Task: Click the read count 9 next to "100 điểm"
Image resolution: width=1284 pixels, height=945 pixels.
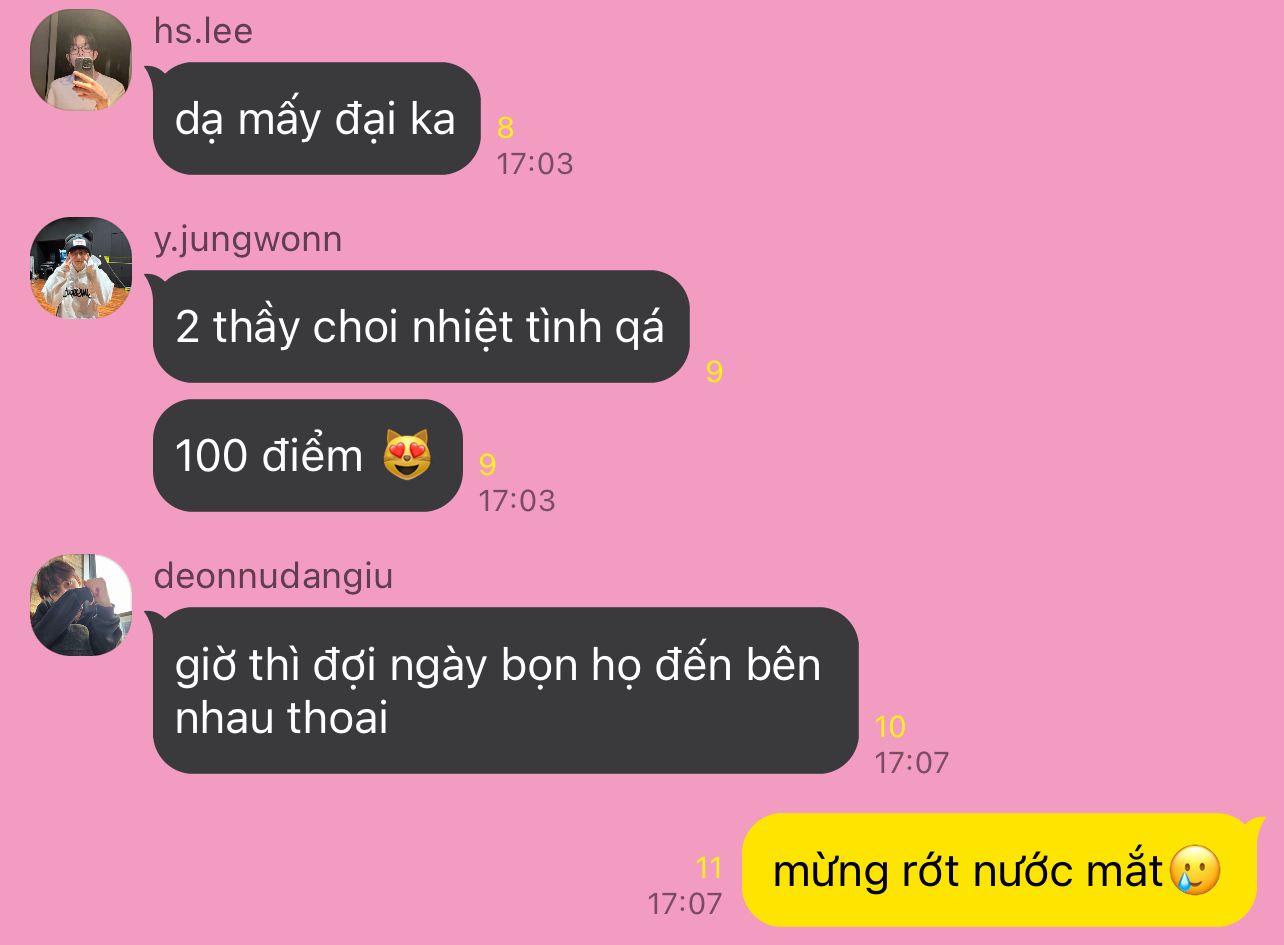Action: [x=487, y=465]
